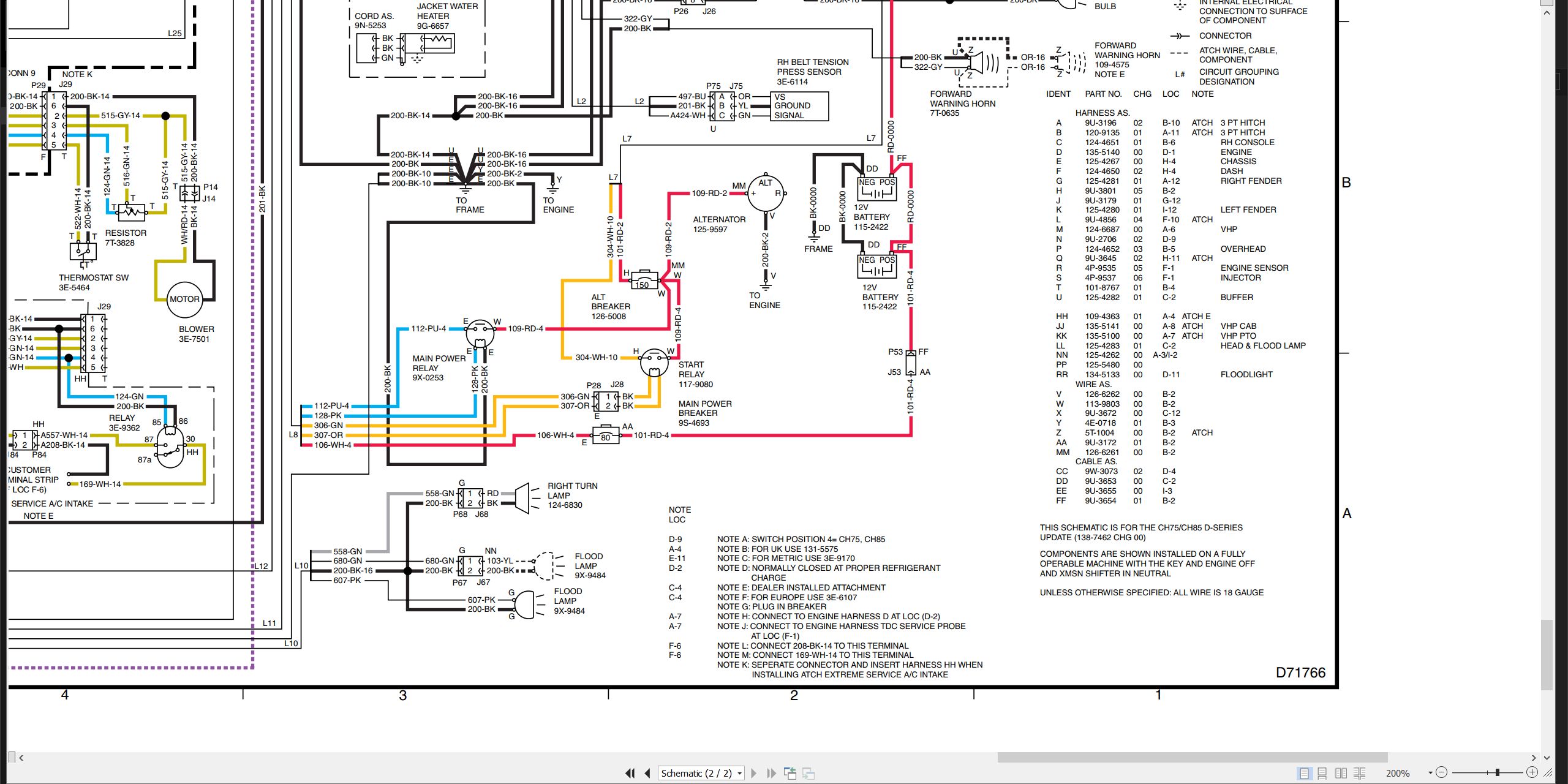Click the ENGINE SENSOR table entry

1254,268
